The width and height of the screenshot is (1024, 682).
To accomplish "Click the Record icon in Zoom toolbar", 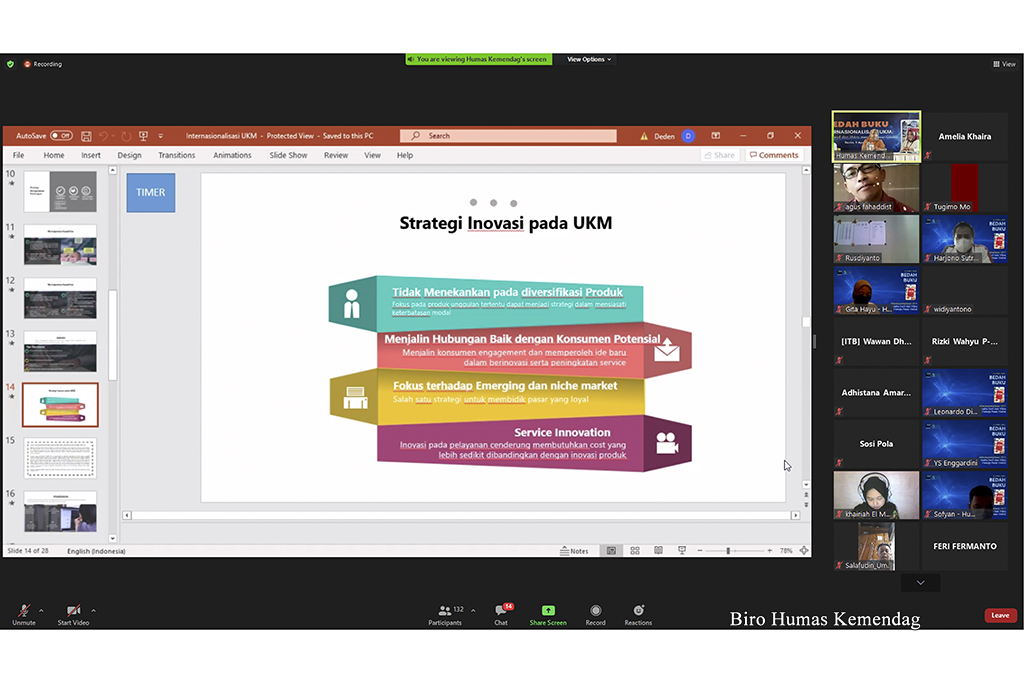I will tap(596, 610).
